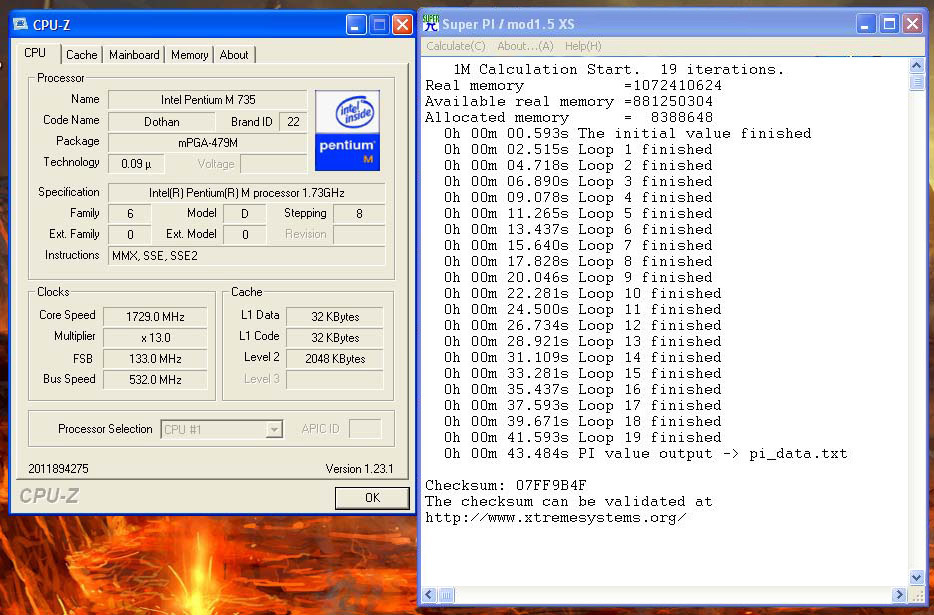The width and height of the screenshot is (934, 615).
Task: Click the Package value 'mPGA-479M'
Action: [x=207, y=143]
